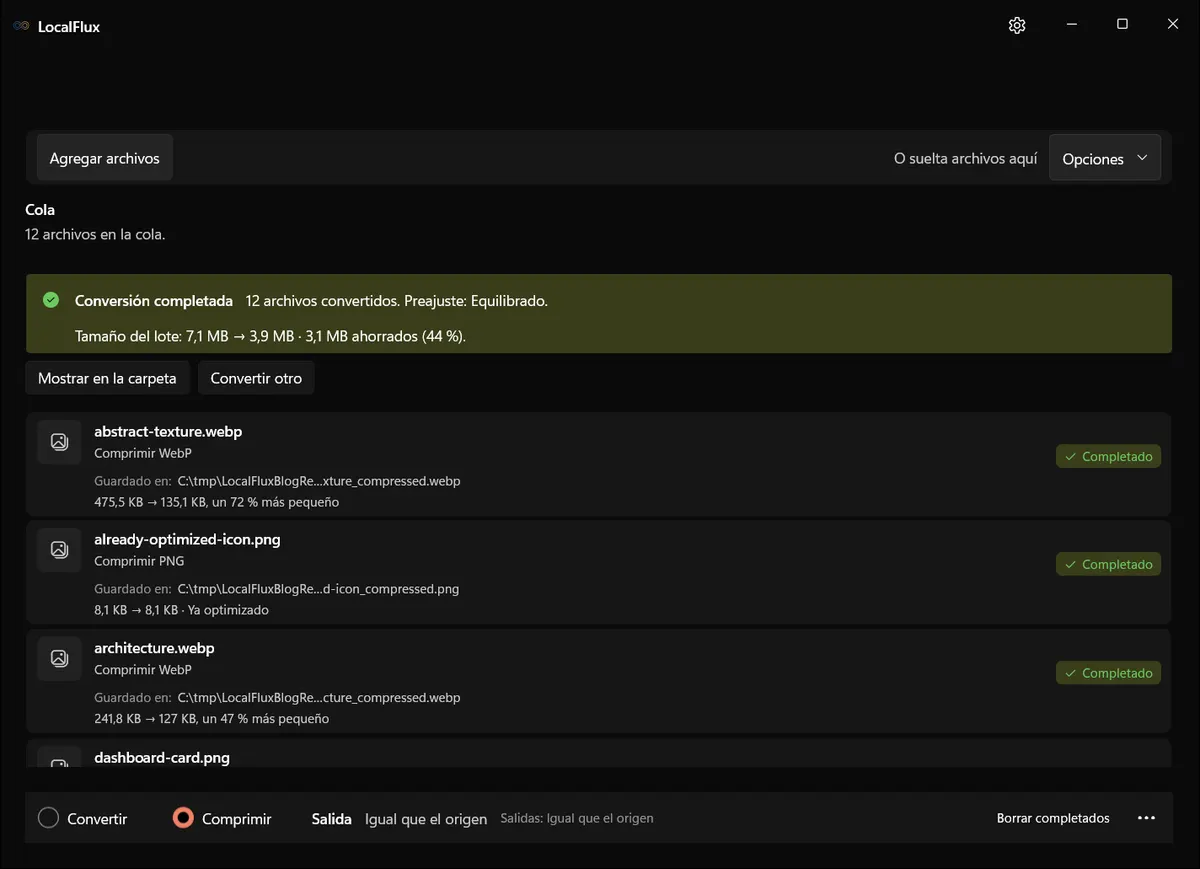Select the dashboard-card.png file name
This screenshot has width=1200, height=869.
(x=162, y=757)
